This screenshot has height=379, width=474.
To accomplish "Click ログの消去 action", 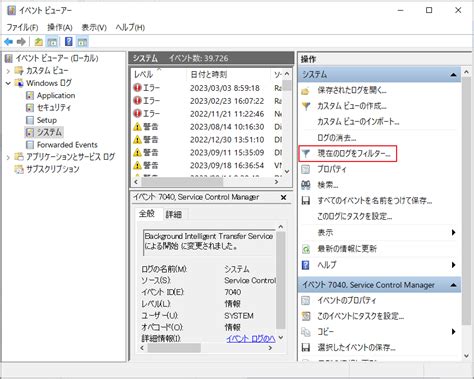I will 337,138.
